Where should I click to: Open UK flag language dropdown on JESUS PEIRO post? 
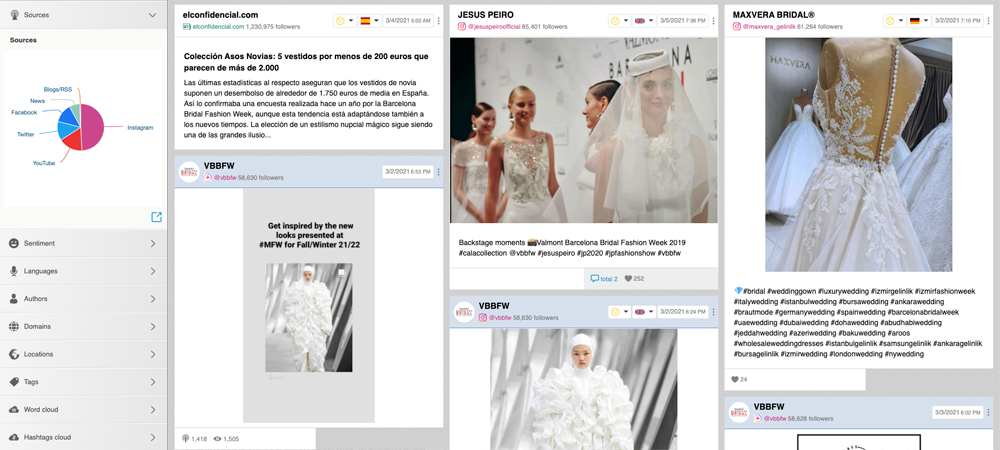pos(644,20)
